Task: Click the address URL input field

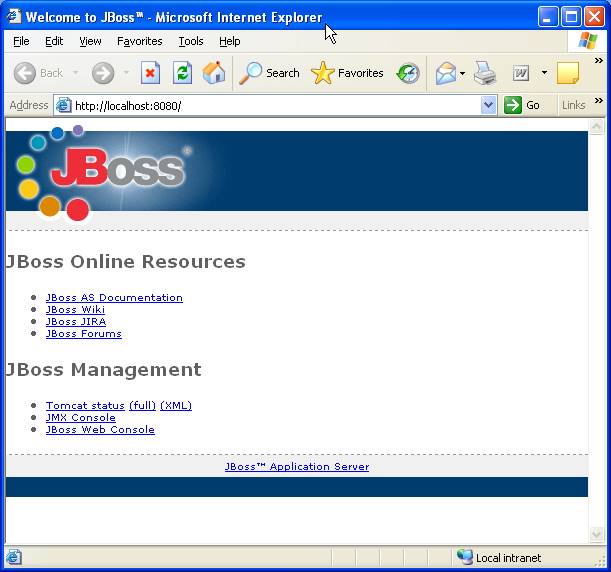Action: pyautogui.click(x=277, y=106)
